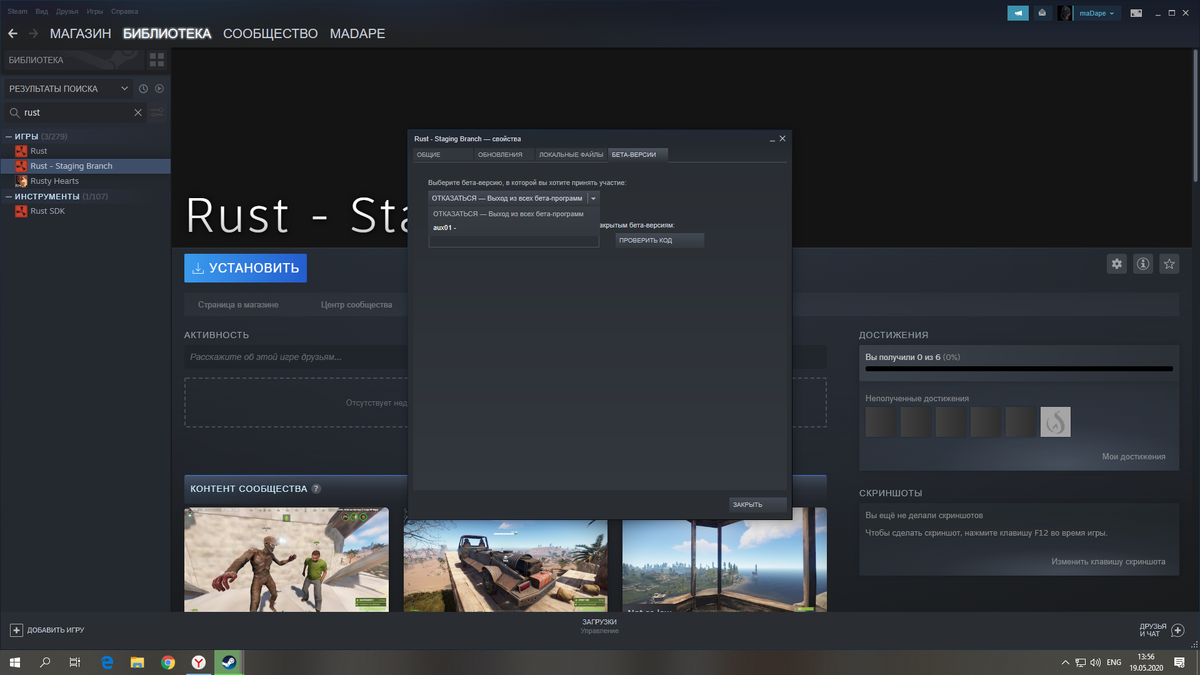1200x675 pixels.
Task: Go forward with the right arrow navigation
Action: 34,34
